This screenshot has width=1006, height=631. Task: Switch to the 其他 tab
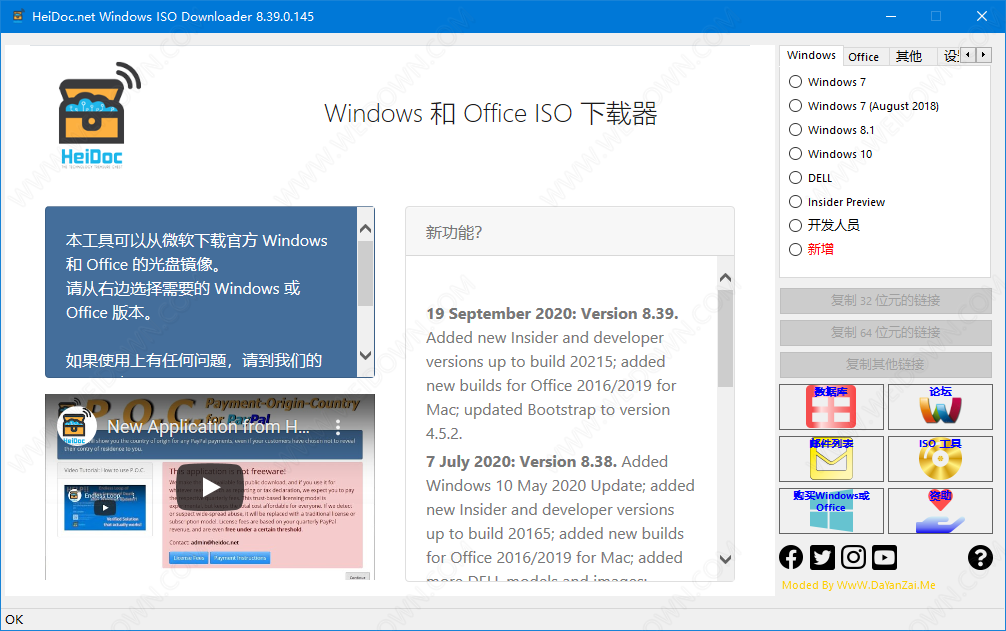(908, 57)
